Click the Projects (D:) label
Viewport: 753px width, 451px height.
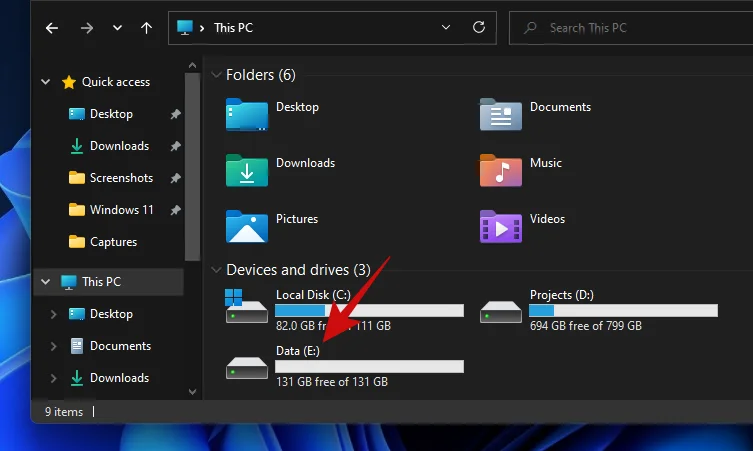point(561,295)
